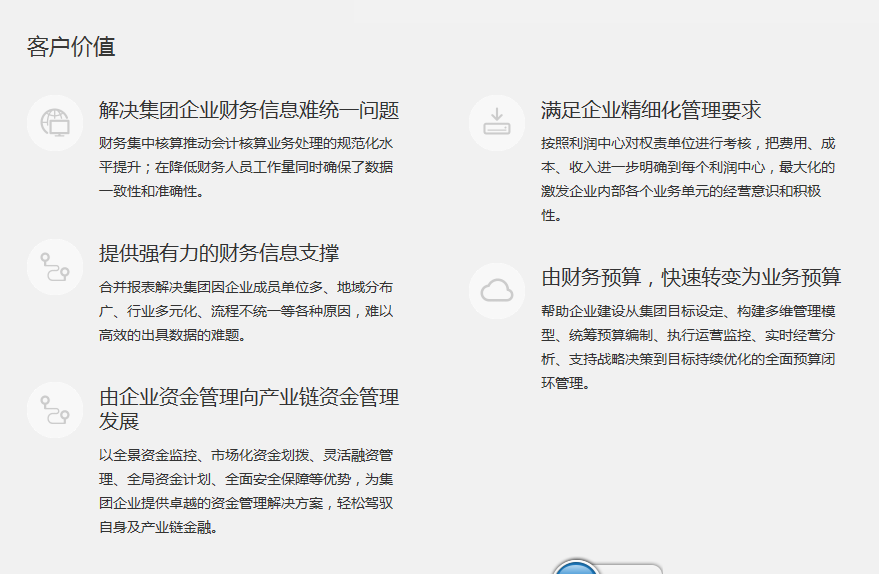
Task: Click paragraph starting 财务集中核算推动会计核算
Action: [x=246, y=167]
